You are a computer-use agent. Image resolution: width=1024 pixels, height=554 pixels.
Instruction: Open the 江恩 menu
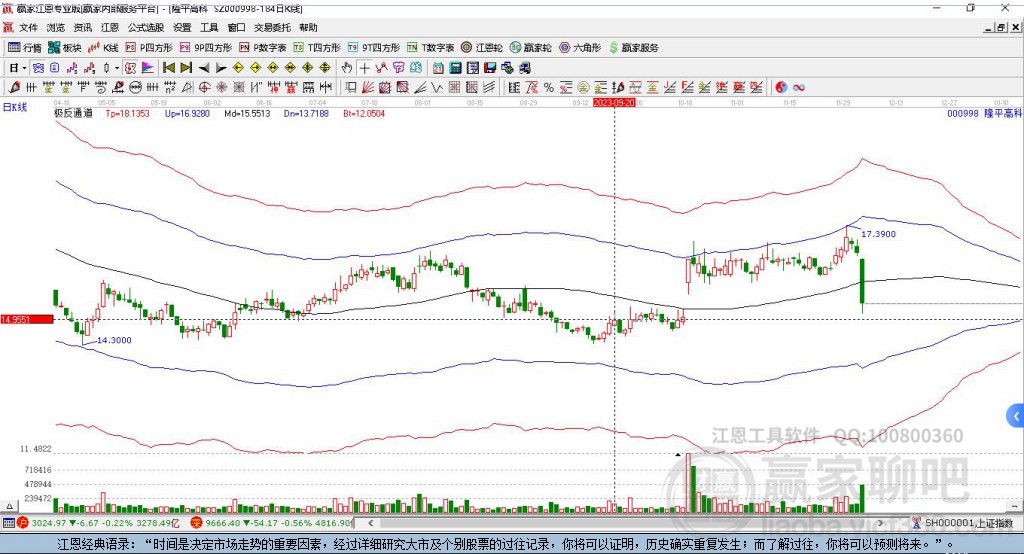point(110,27)
